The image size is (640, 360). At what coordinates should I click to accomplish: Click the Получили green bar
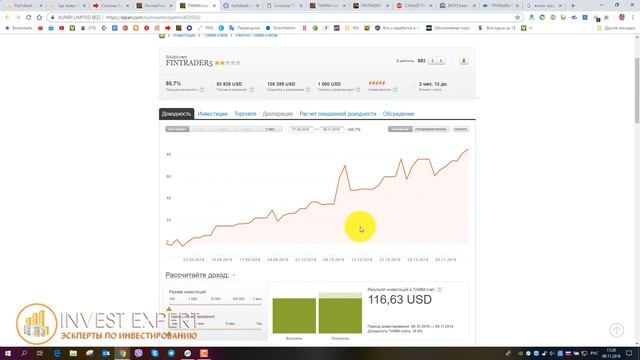pyautogui.click(x=340, y=313)
